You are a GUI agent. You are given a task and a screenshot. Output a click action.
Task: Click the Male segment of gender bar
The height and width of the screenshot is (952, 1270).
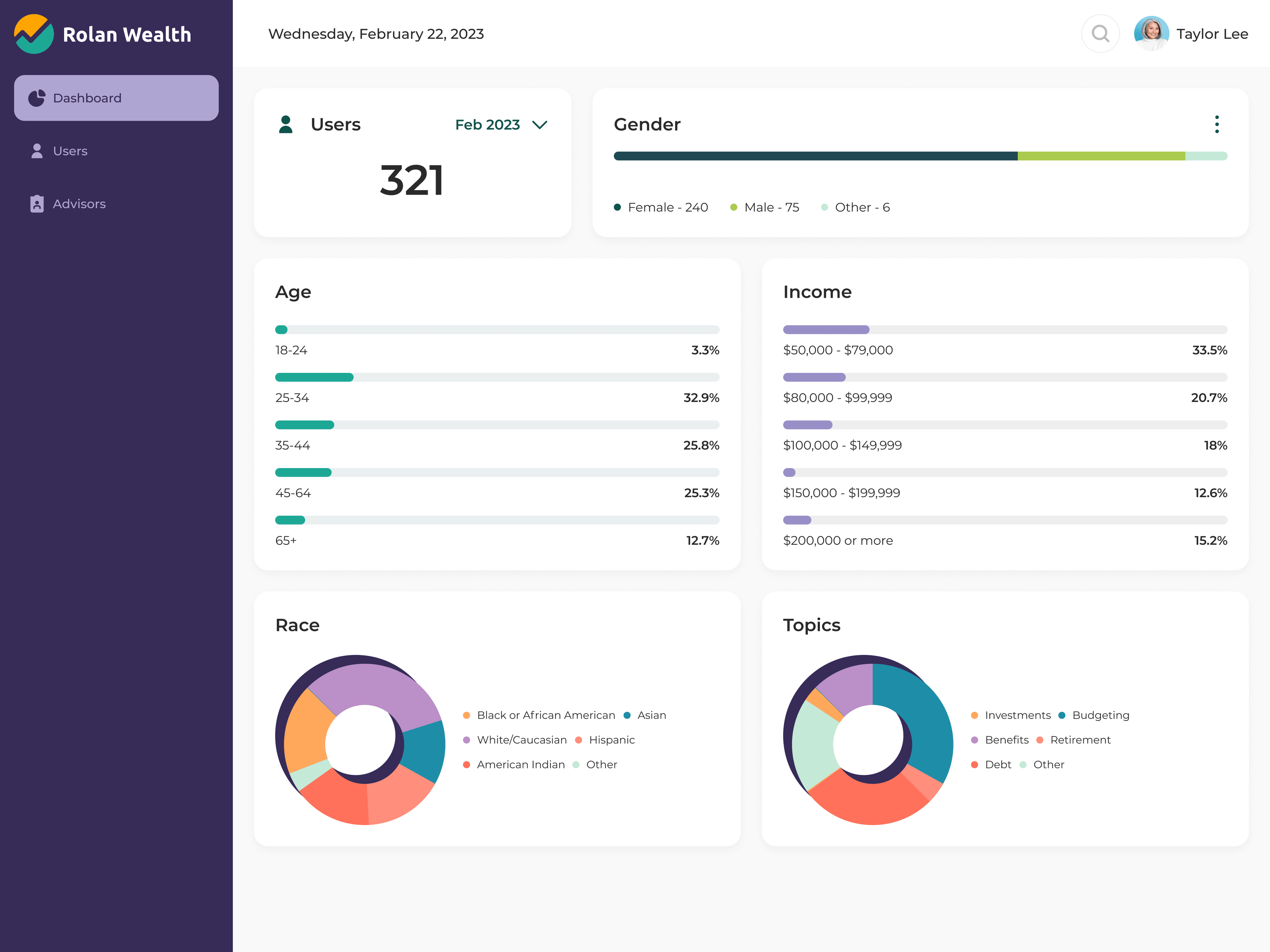[x=1101, y=156]
